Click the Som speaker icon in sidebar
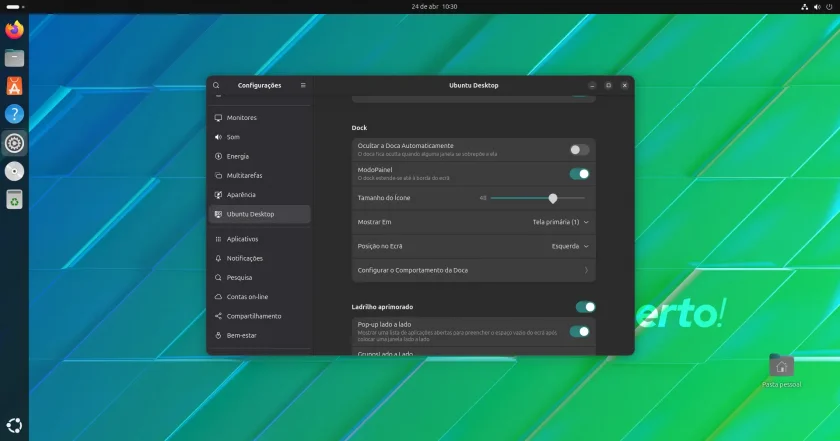Image resolution: width=840 pixels, height=441 pixels. pyautogui.click(x=218, y=137)
